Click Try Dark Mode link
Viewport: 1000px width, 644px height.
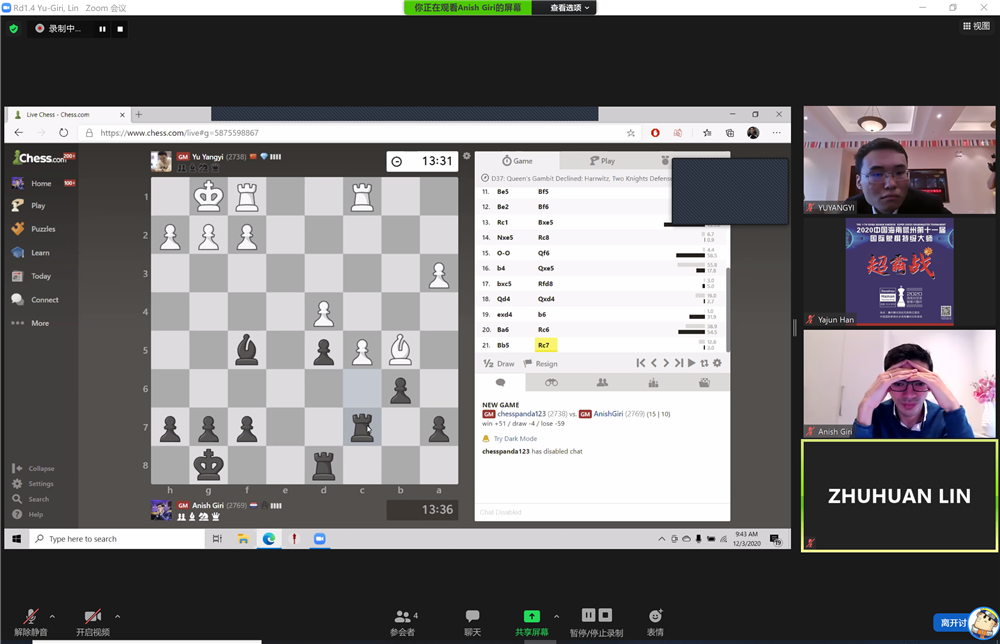point(515,439)
